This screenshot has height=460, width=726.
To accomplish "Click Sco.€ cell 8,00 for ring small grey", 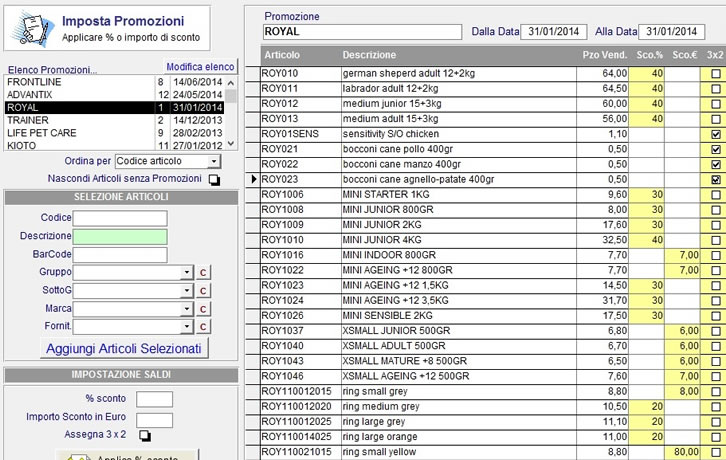I will [x=682, y=391].
